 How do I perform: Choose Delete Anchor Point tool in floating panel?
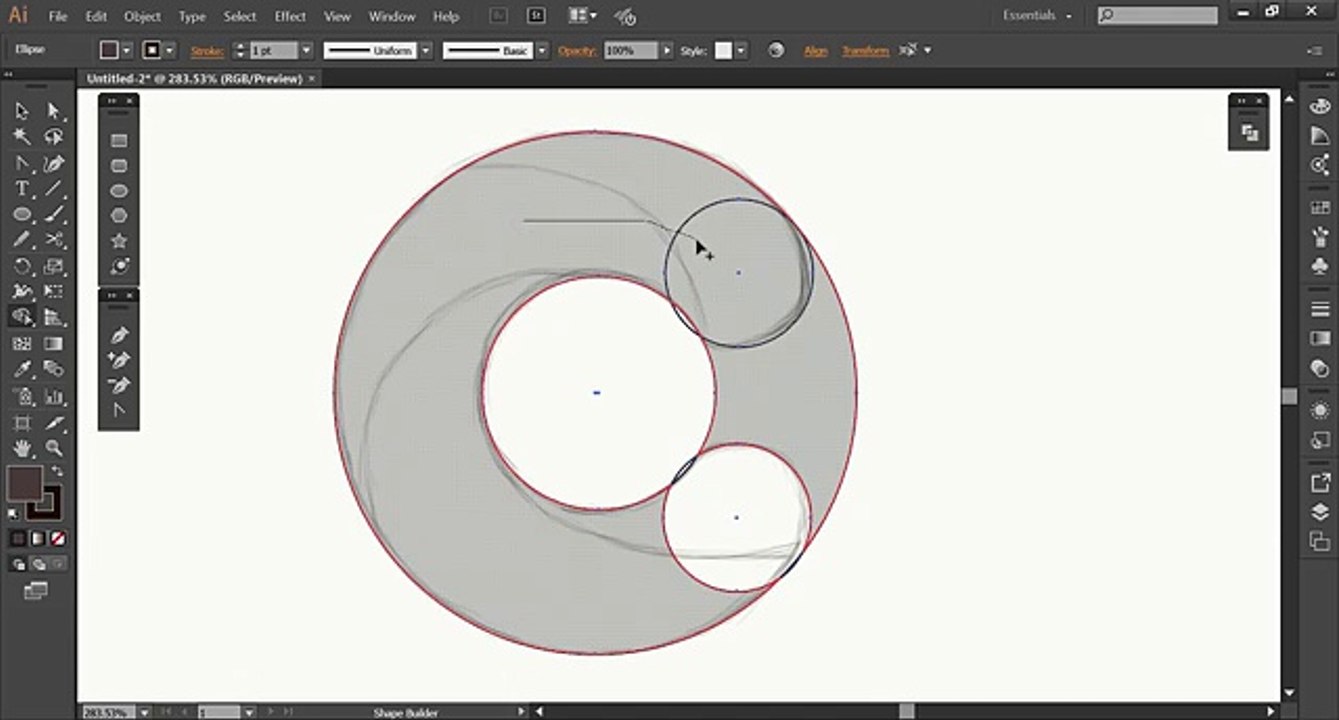[x=119, y=385]
